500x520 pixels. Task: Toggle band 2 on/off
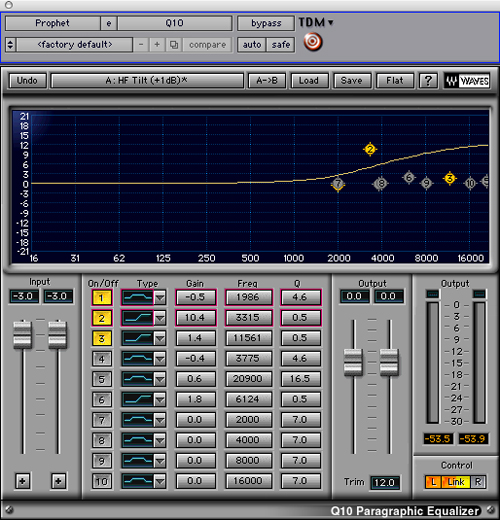tap(102, 318)
